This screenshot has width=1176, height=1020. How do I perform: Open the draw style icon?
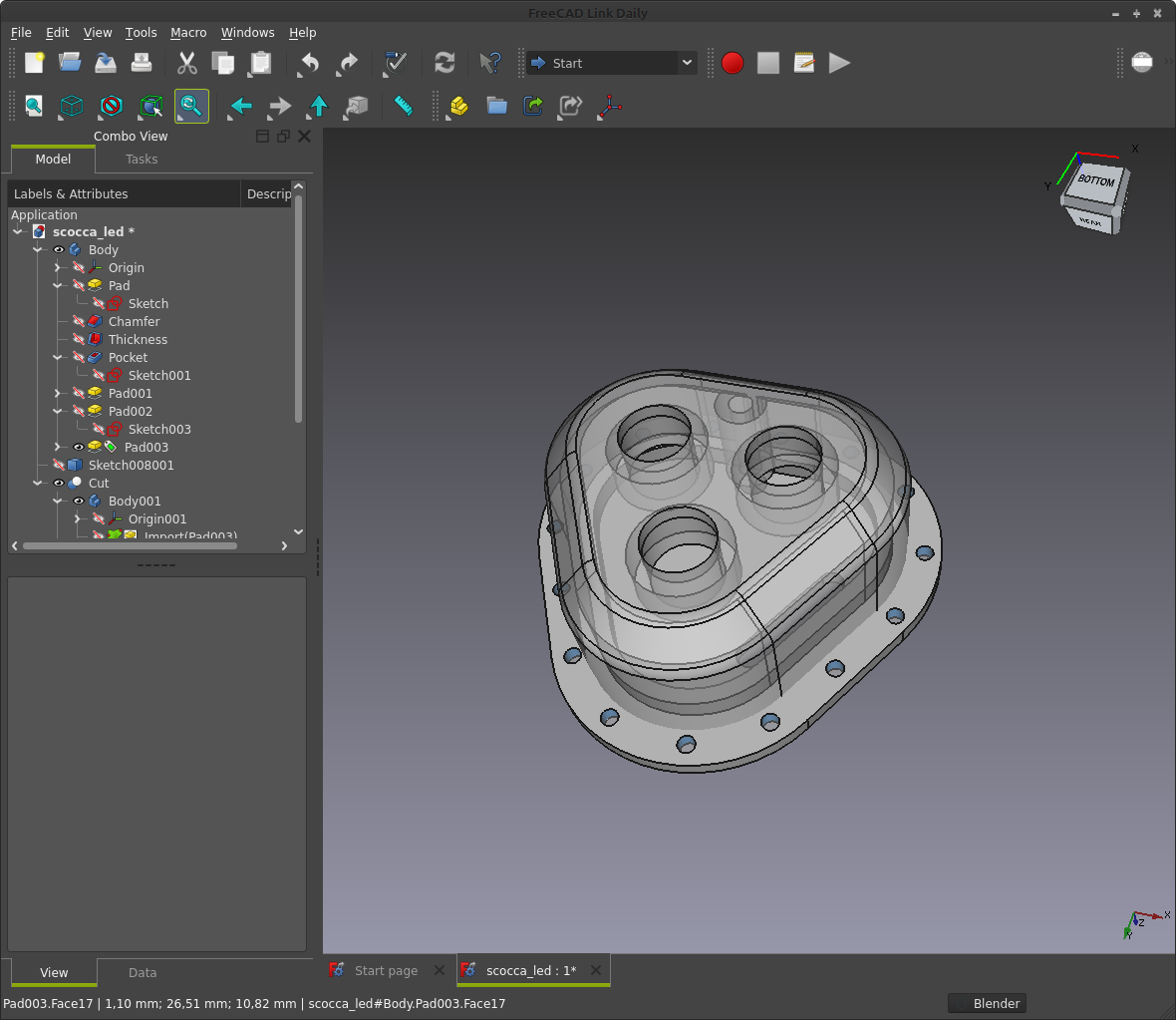click(111, 107)
